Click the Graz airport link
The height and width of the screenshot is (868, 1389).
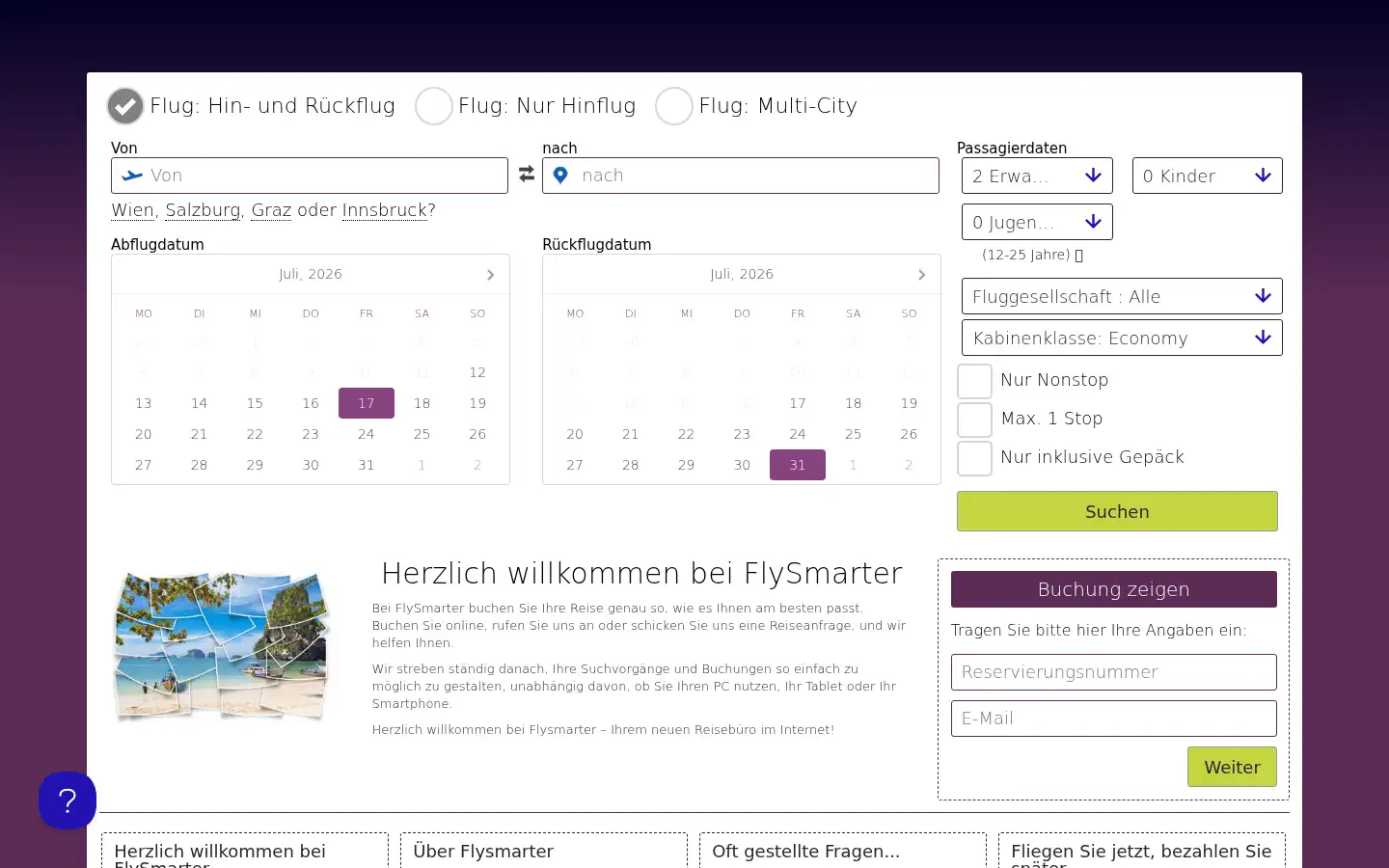(x=271, y=210)
